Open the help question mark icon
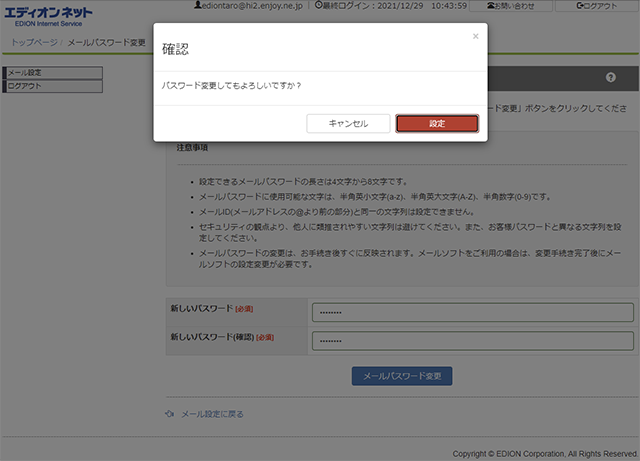Screen dimensions: 640x461 pos(611,77)
